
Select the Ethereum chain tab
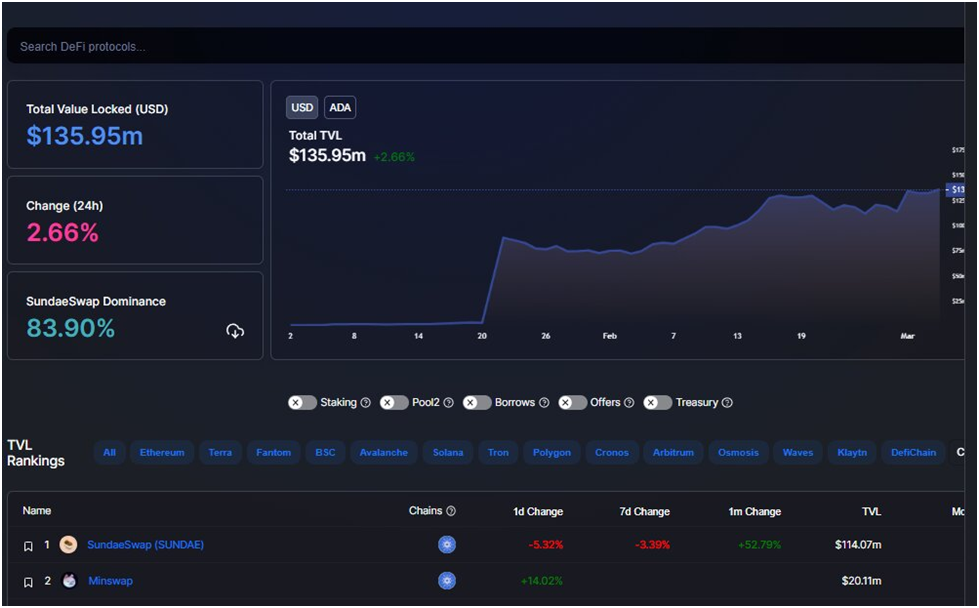(162, 453)
